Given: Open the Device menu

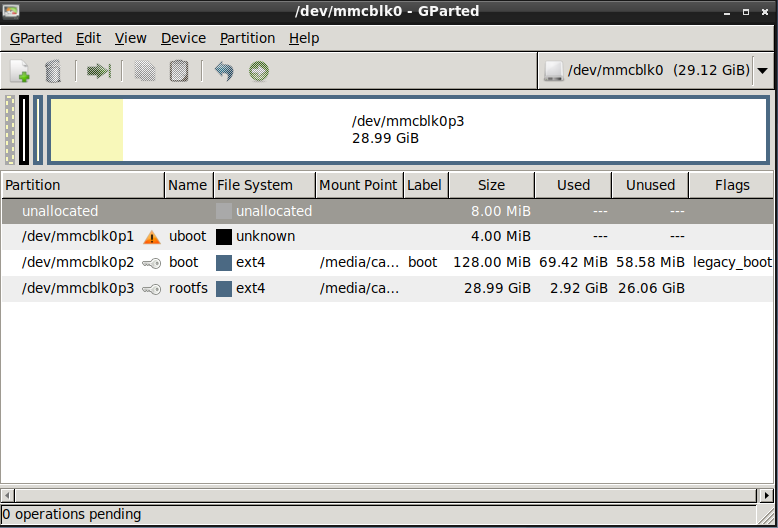Looking at the screenshot, I should point(183,38).
